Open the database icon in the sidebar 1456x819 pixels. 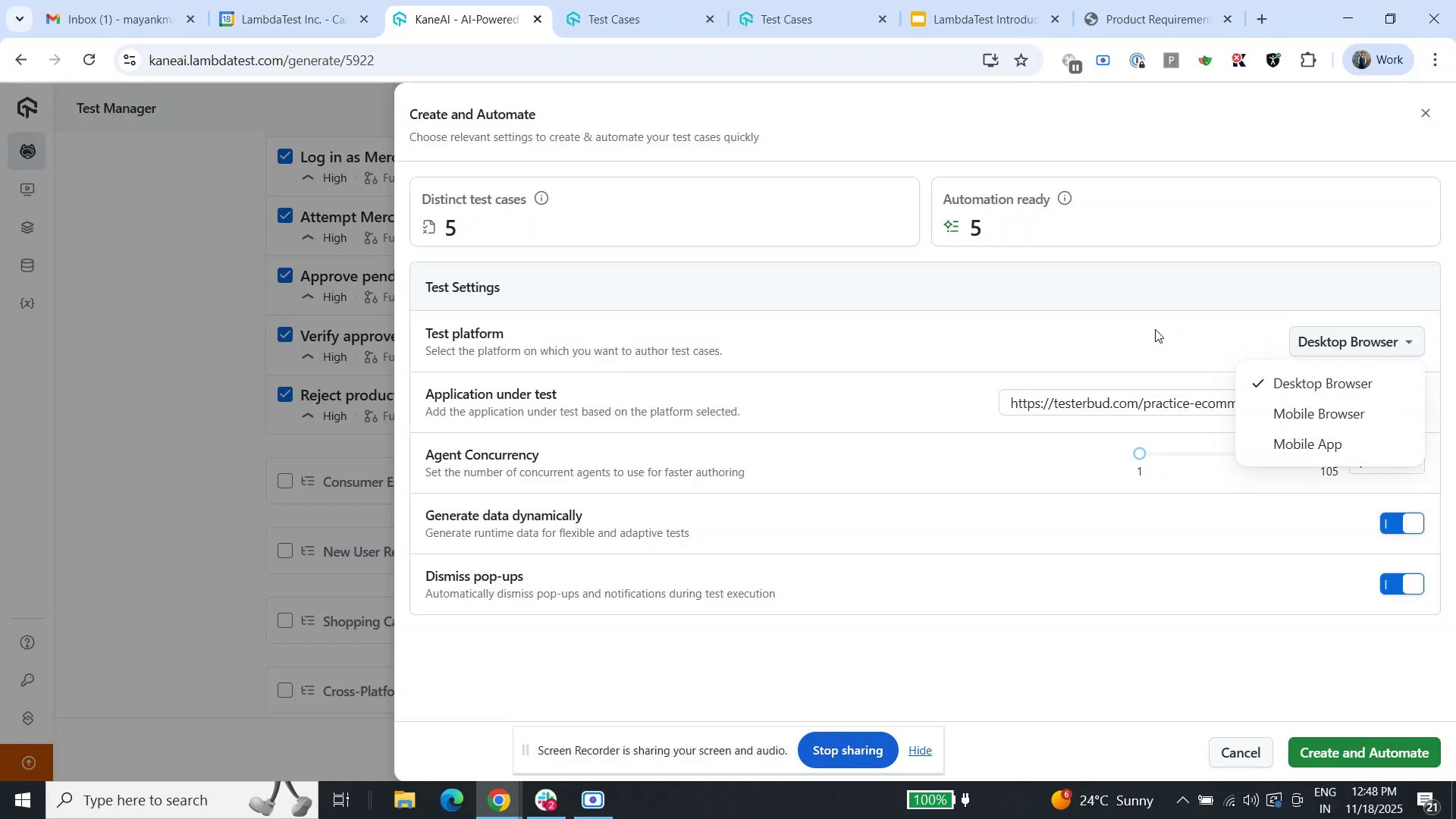click(27, 265)
